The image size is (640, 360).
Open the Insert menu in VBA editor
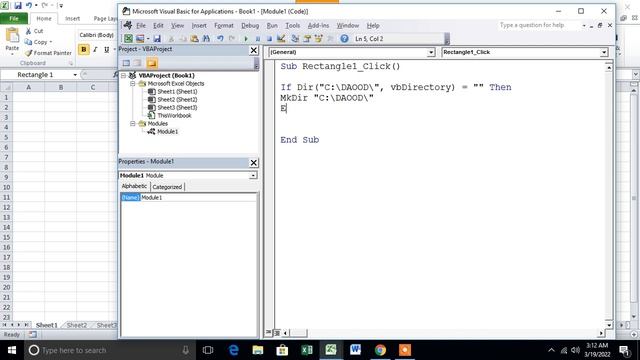click(x=199, y=25)
